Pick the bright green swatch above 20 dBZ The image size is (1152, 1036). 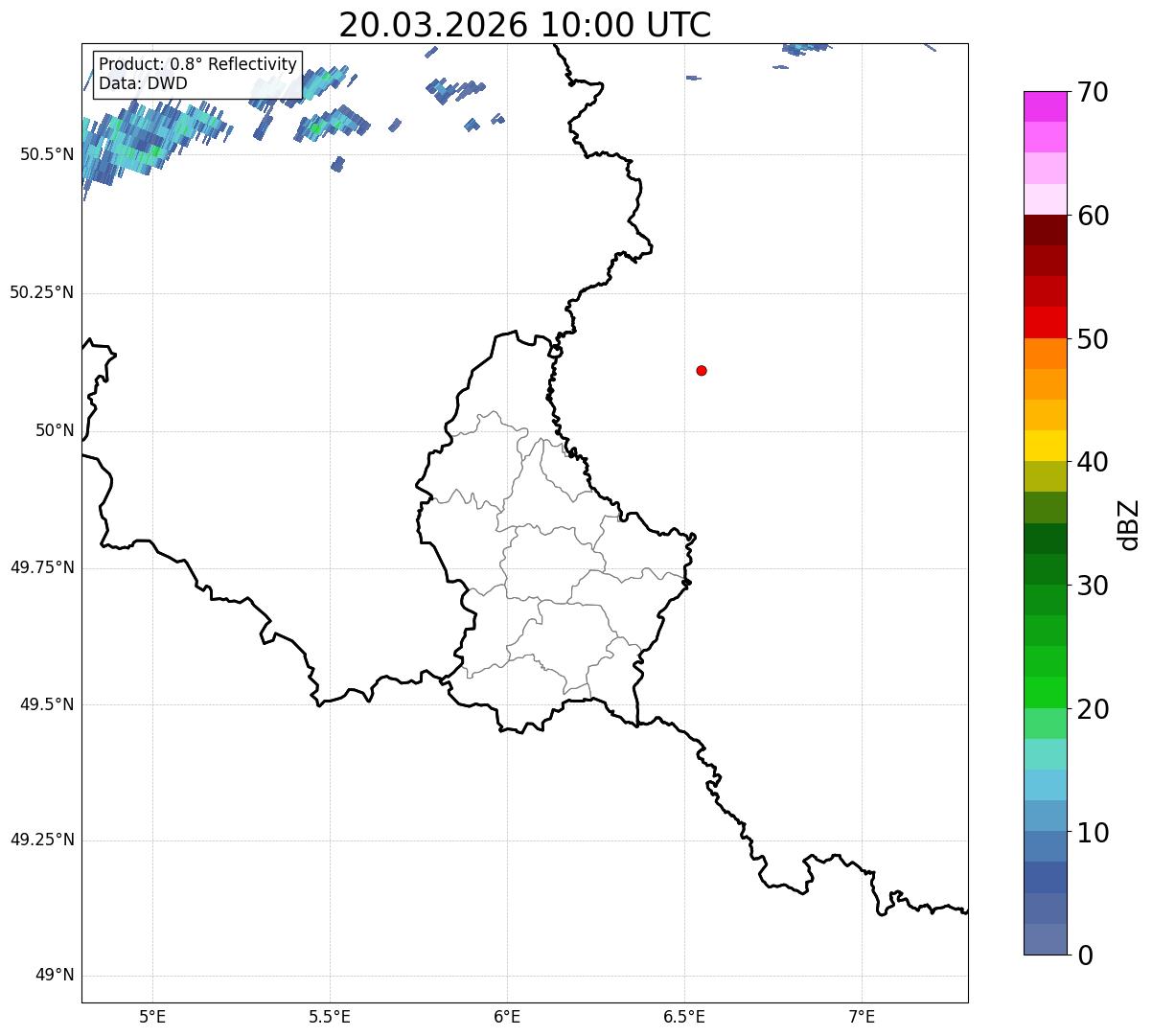point(1045,692)
